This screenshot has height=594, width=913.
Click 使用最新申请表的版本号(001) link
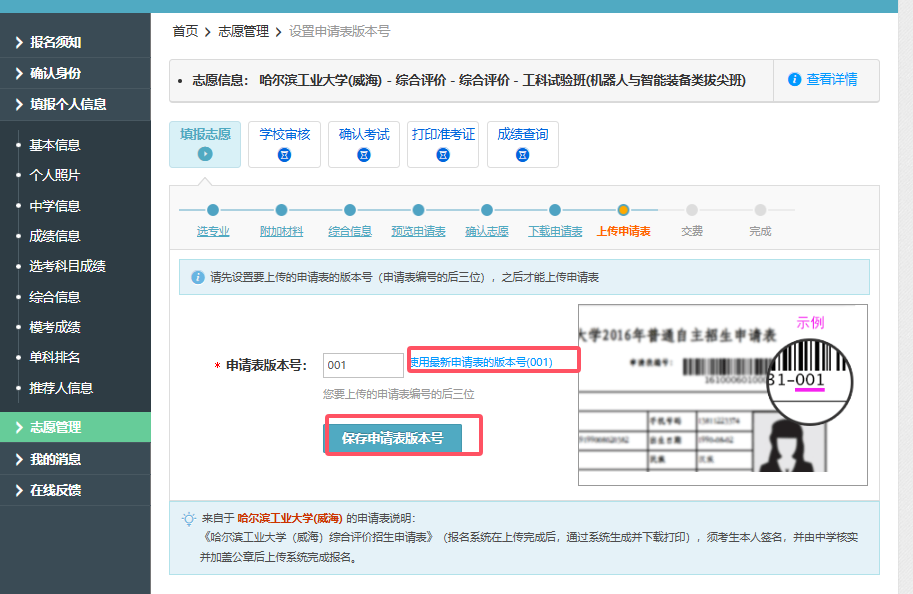[x=481, y=361]
